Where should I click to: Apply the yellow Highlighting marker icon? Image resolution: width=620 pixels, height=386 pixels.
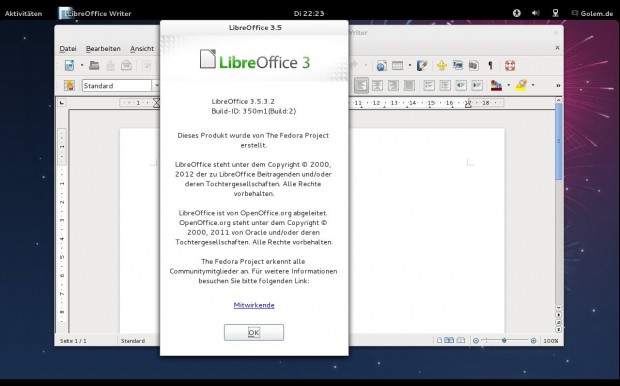(x=521, y=85)
